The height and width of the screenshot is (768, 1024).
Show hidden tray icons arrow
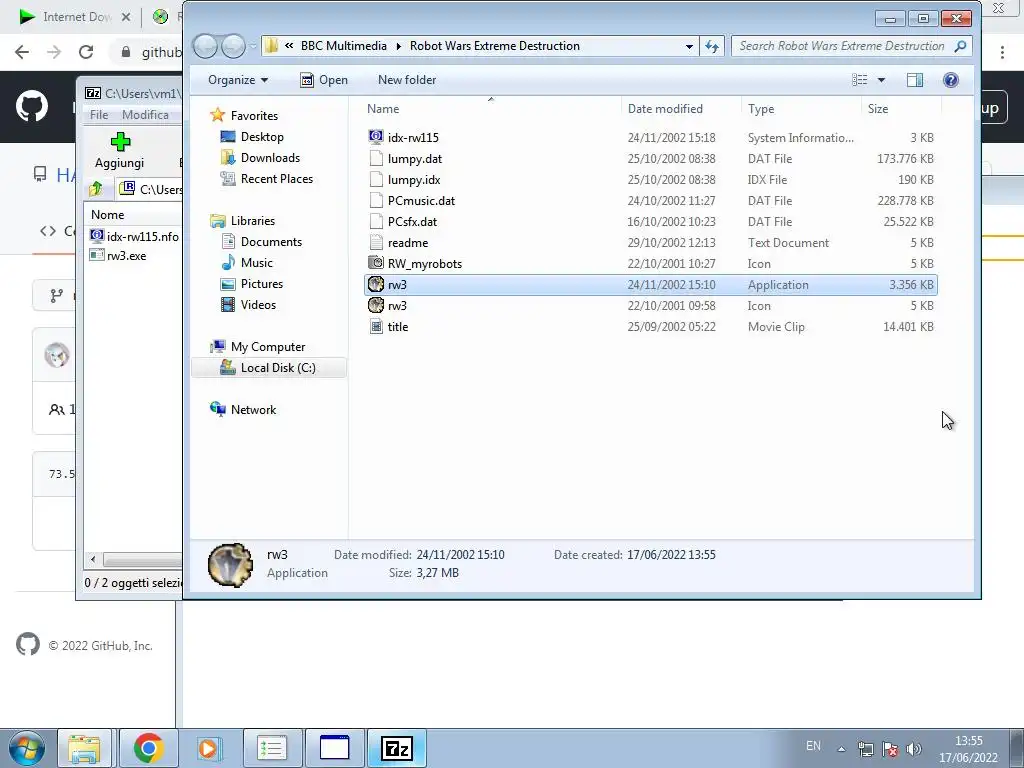point(841,749)
